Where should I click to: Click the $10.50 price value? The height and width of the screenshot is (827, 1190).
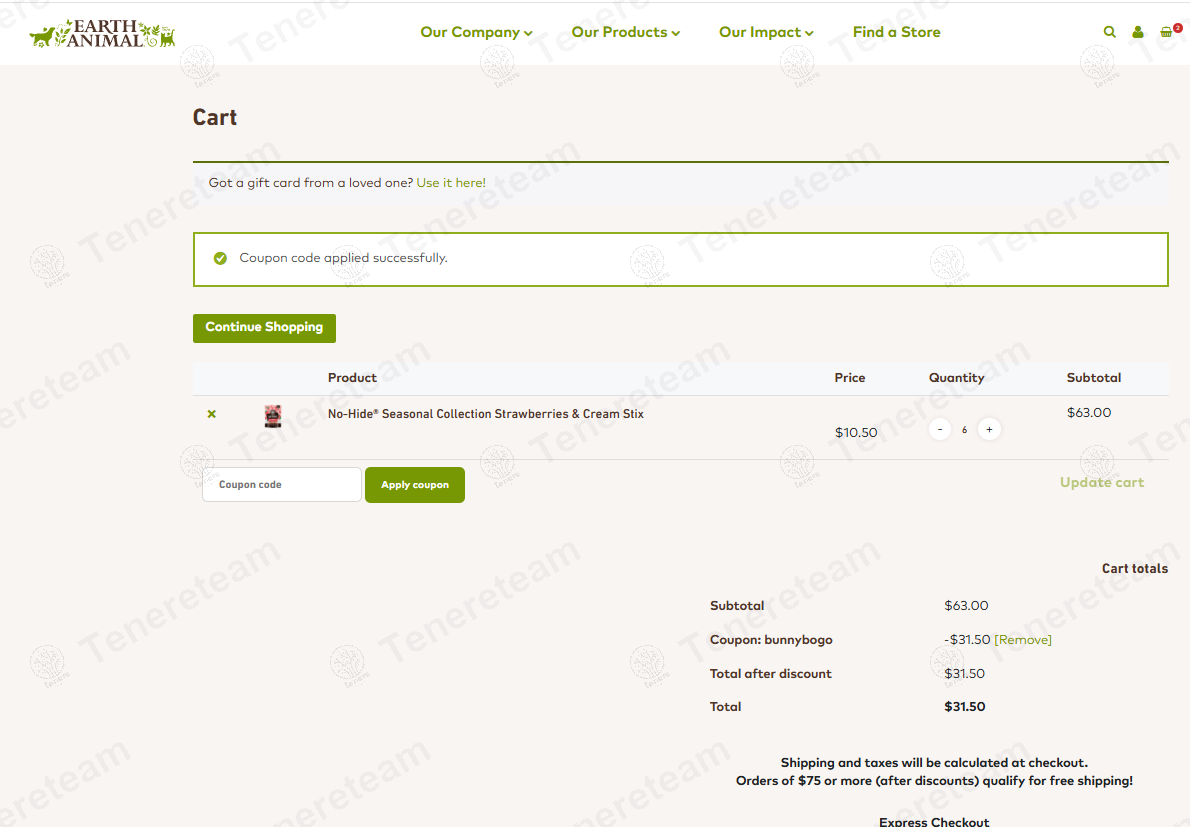[x=856, y=432]
